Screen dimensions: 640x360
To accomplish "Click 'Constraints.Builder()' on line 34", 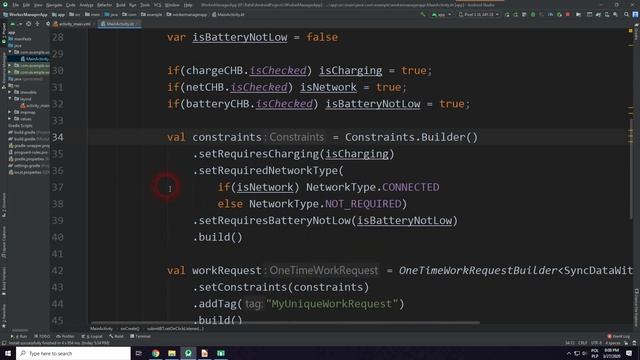I will coord(411,137).
